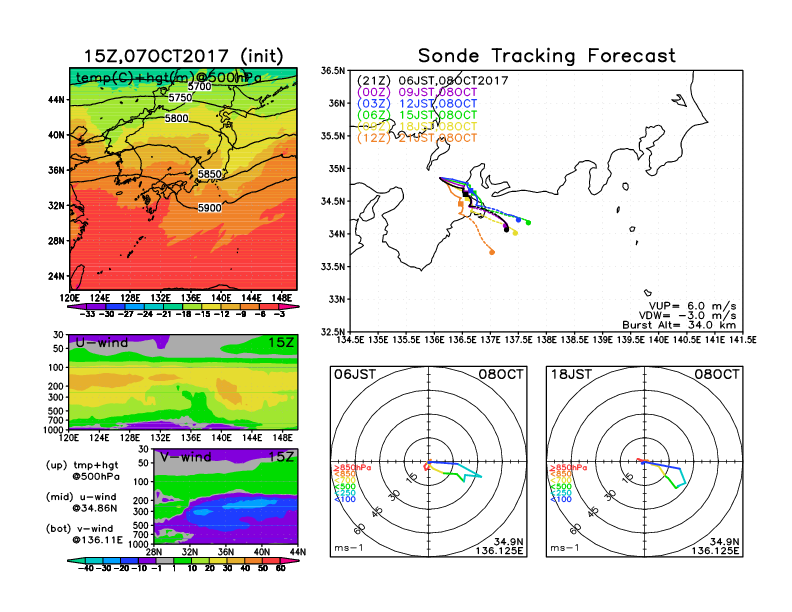Click the U-wind cross-section panel label

pos(101,343)
